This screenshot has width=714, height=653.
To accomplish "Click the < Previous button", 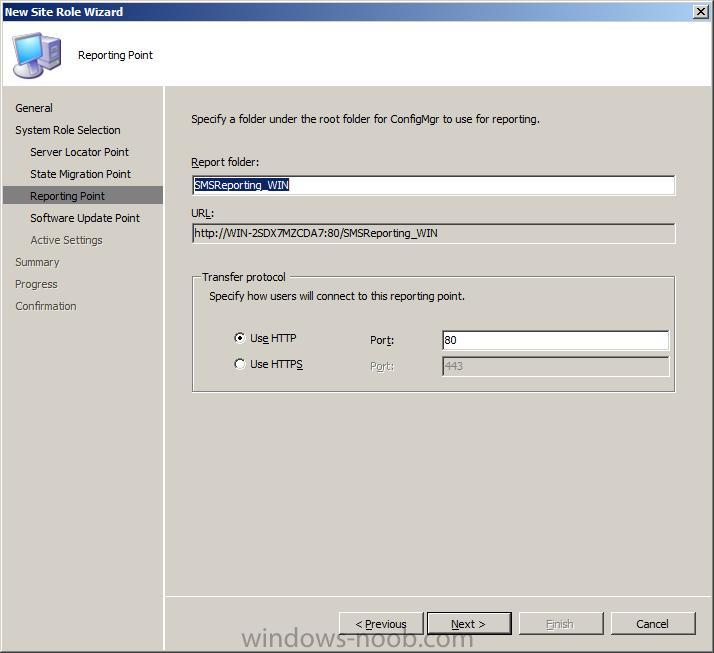I will point(381,623).
